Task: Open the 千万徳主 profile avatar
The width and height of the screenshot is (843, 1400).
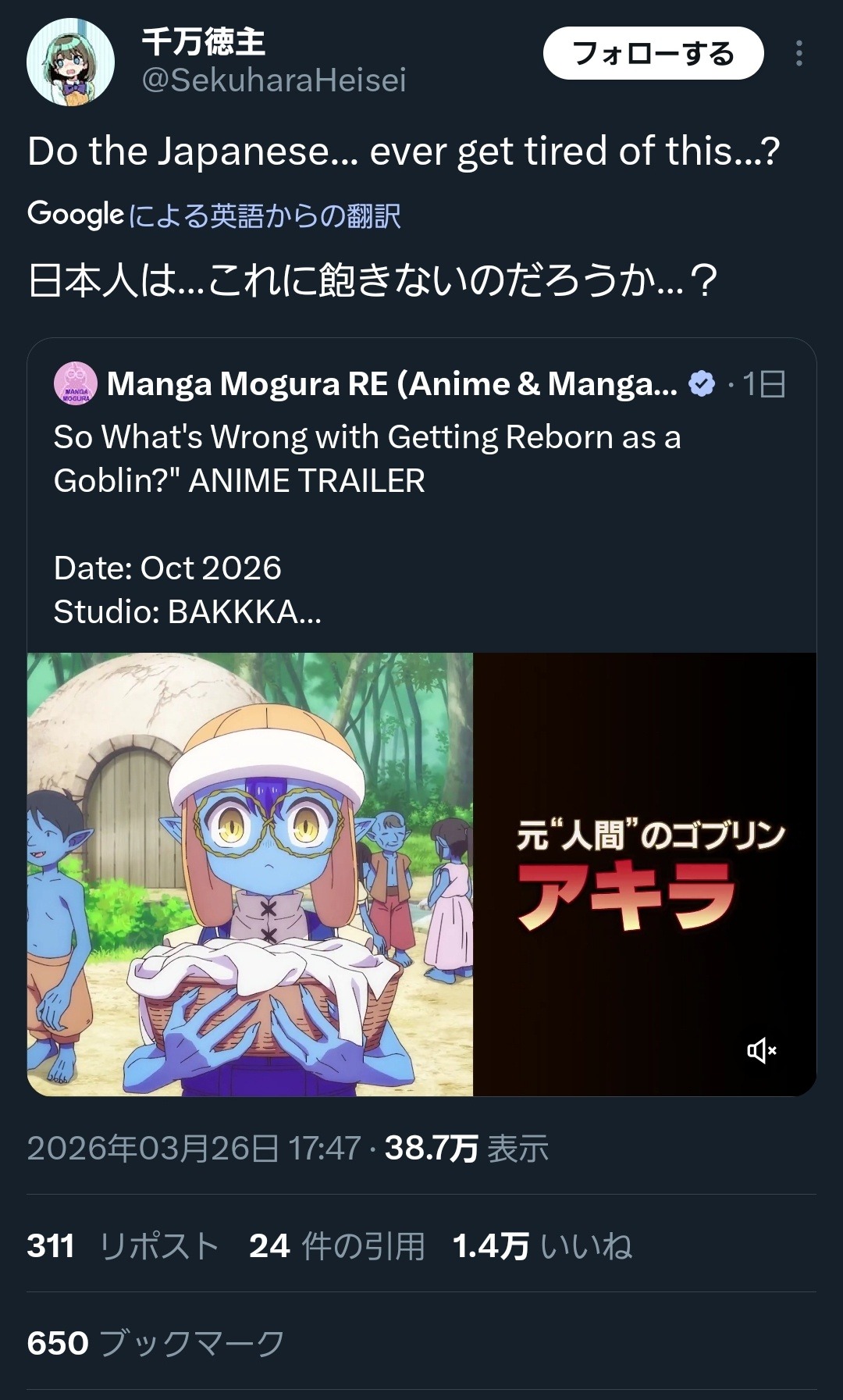Action: tap(70, 62)
